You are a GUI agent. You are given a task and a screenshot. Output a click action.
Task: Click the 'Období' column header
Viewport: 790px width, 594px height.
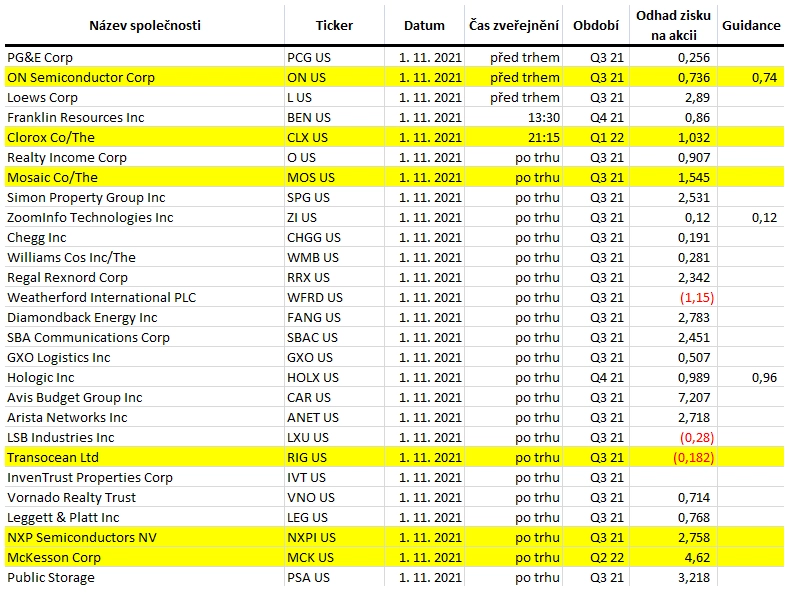[596, 26]
